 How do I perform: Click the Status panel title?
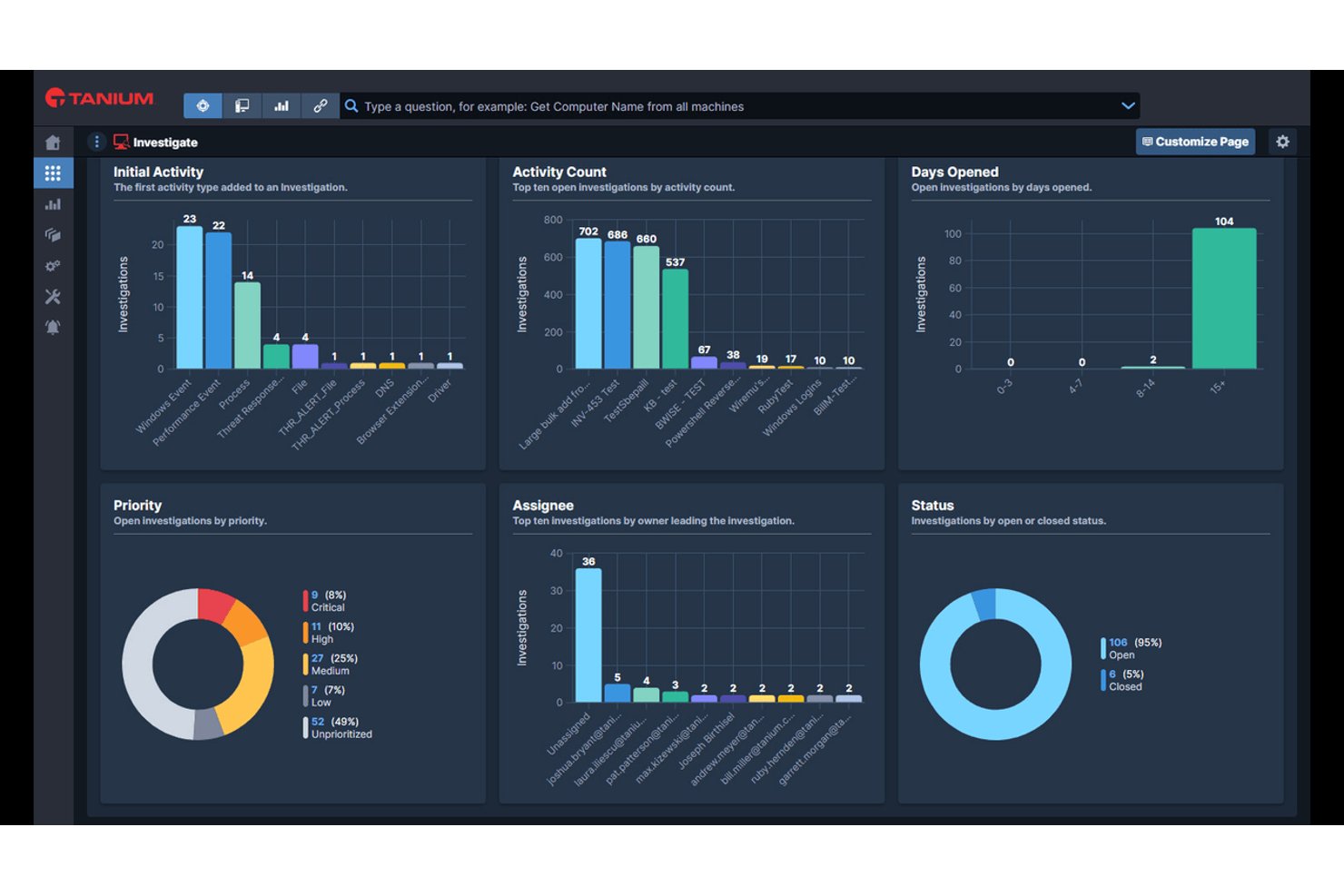[933, 506]
